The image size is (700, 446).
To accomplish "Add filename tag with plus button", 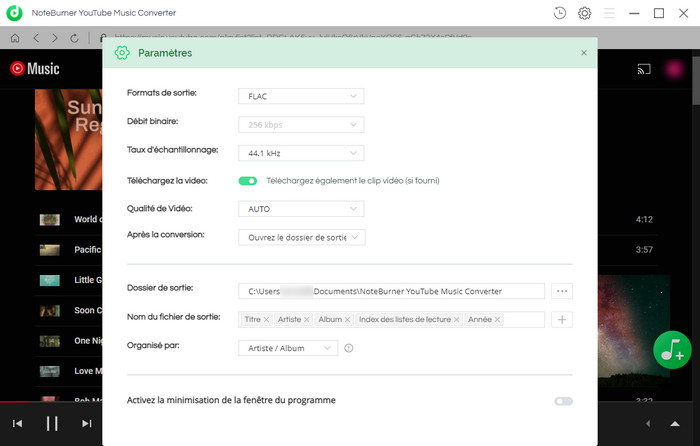I will pos(562,320).
